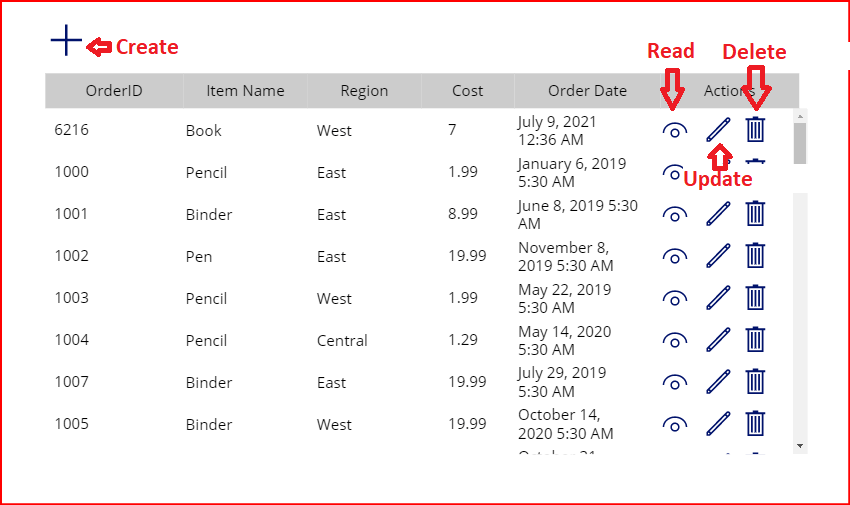Click the plus icon to create order
The image size is (850, 505).
coord(66,41)
